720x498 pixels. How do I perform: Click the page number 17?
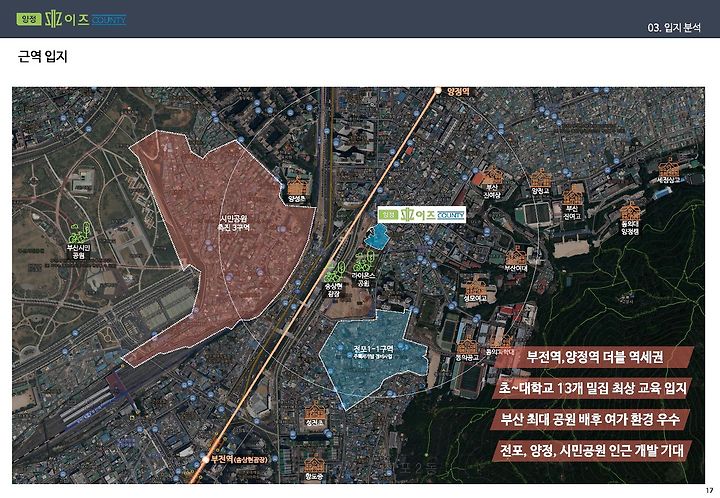(x=710, y=491)
